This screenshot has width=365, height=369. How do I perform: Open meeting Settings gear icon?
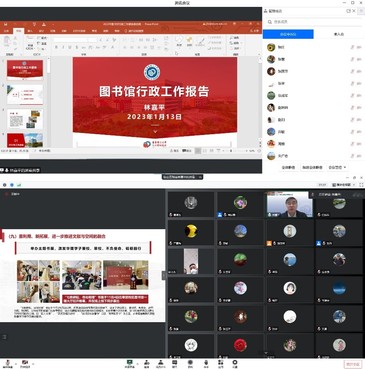tap(235, 363)
